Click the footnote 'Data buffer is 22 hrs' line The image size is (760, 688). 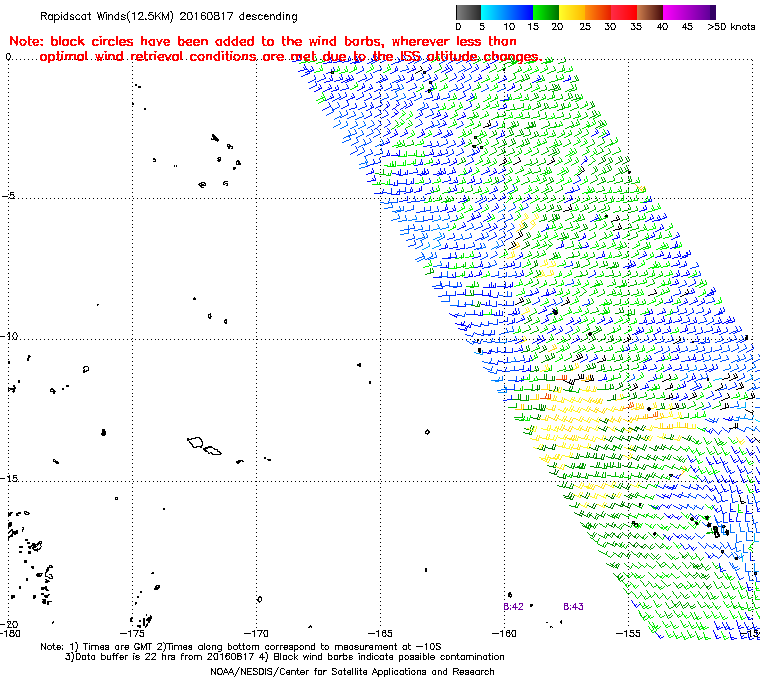pos(285,657)
